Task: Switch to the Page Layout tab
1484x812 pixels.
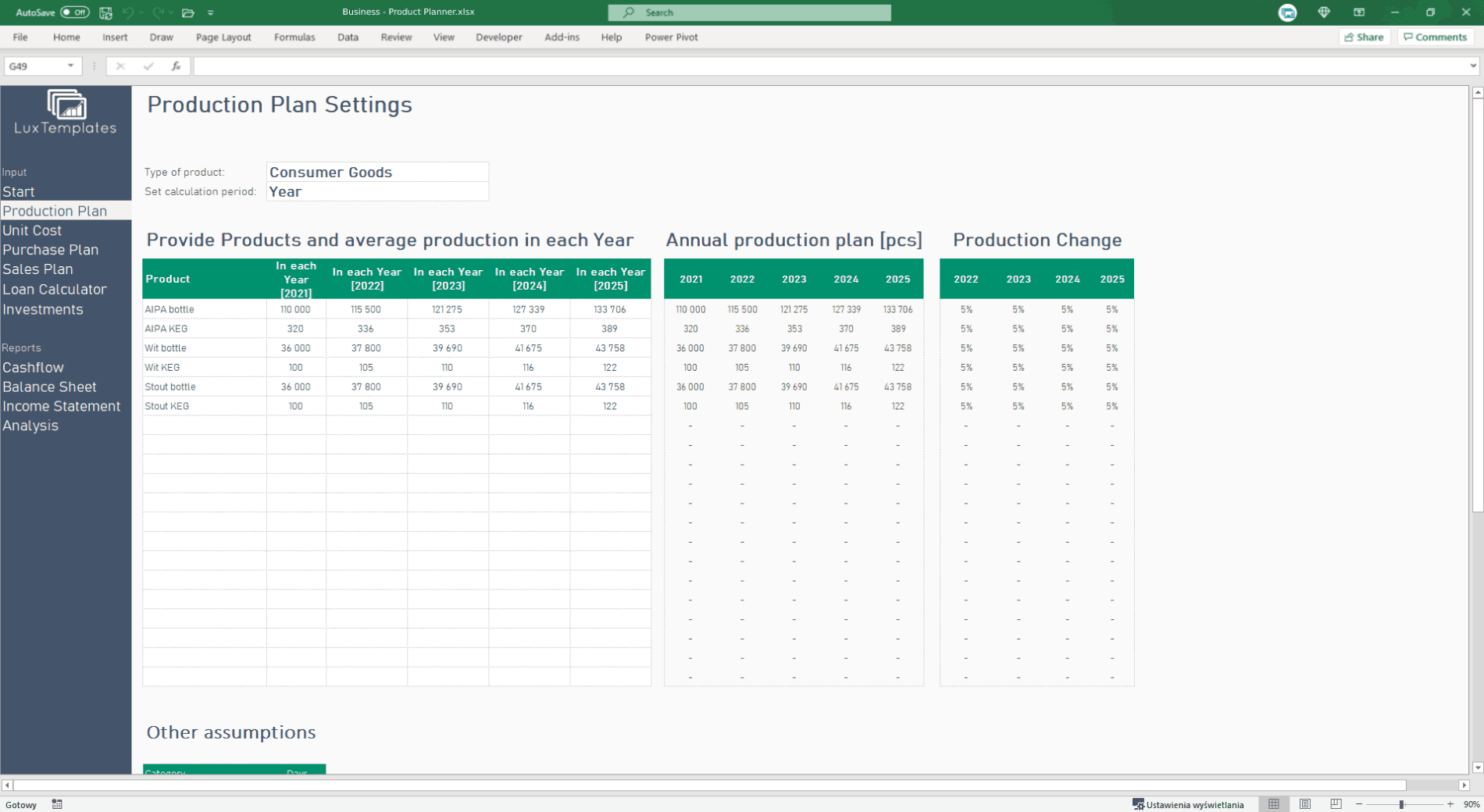Action: (x=223, y=37)
